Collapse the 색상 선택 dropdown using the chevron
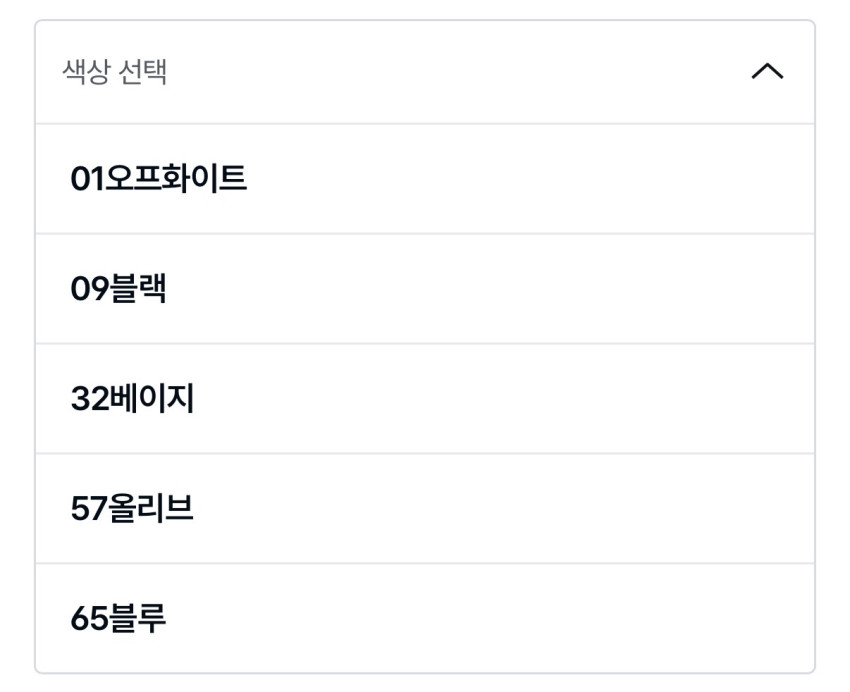Screen dimensions: 850x692 [x=766, y=73]
